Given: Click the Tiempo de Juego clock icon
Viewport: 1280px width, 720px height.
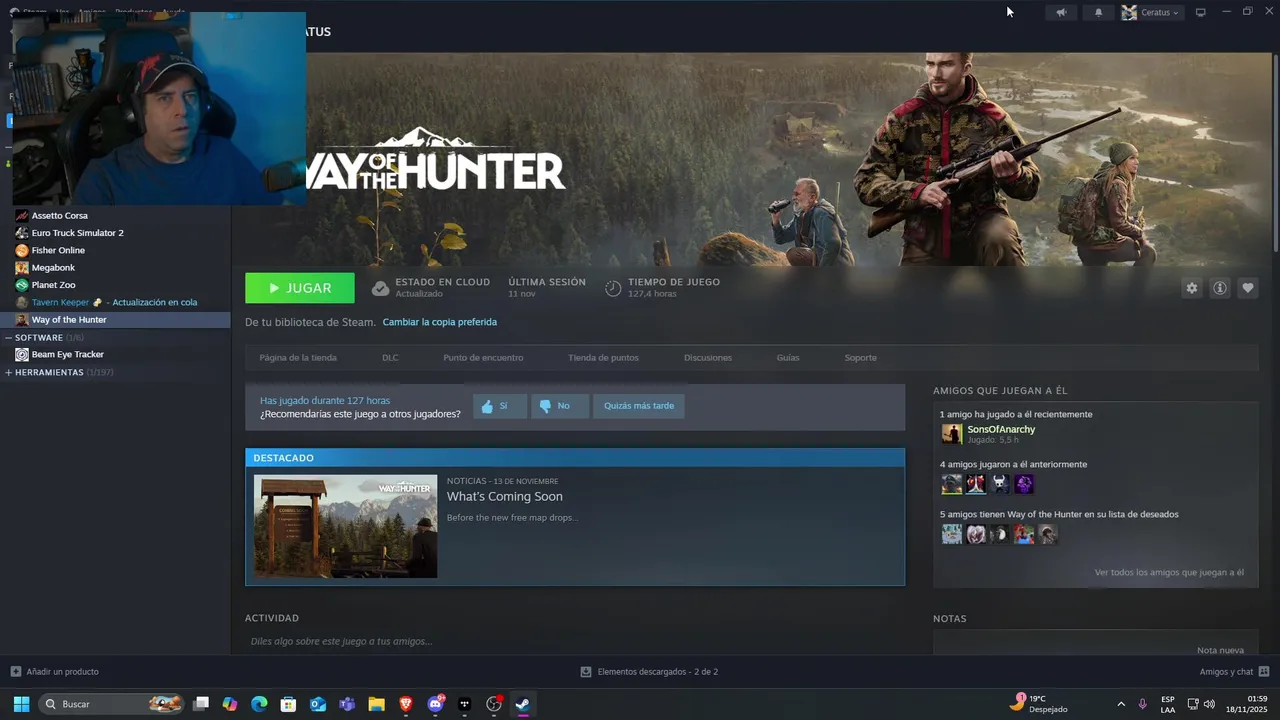Looking at the screenshot, I should tap(613, 289).
